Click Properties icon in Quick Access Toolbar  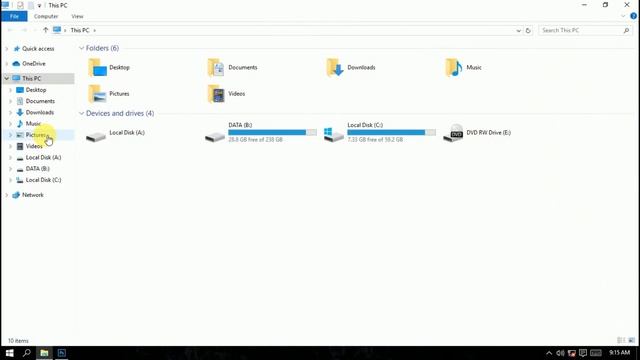coord(20,6)
